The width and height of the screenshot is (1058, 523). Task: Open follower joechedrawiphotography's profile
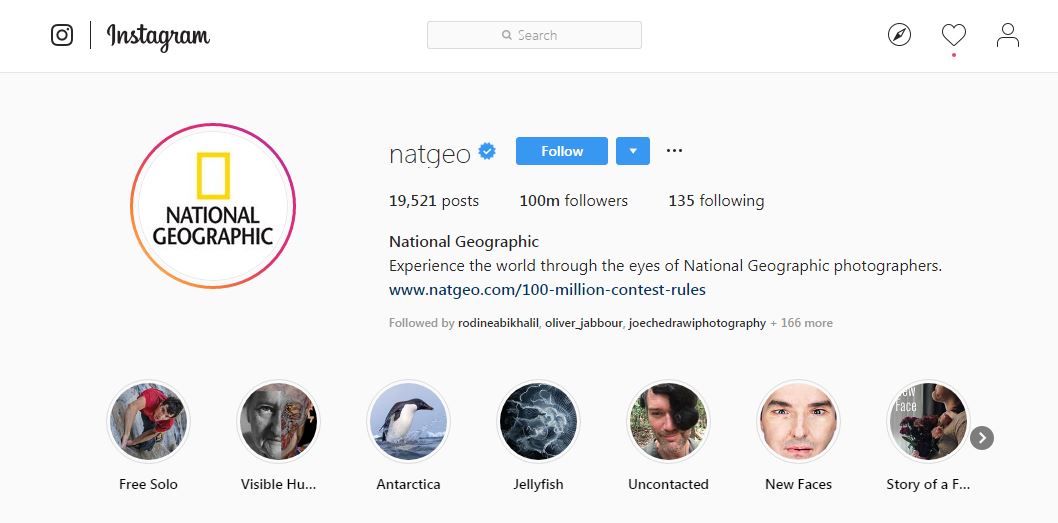698,323
